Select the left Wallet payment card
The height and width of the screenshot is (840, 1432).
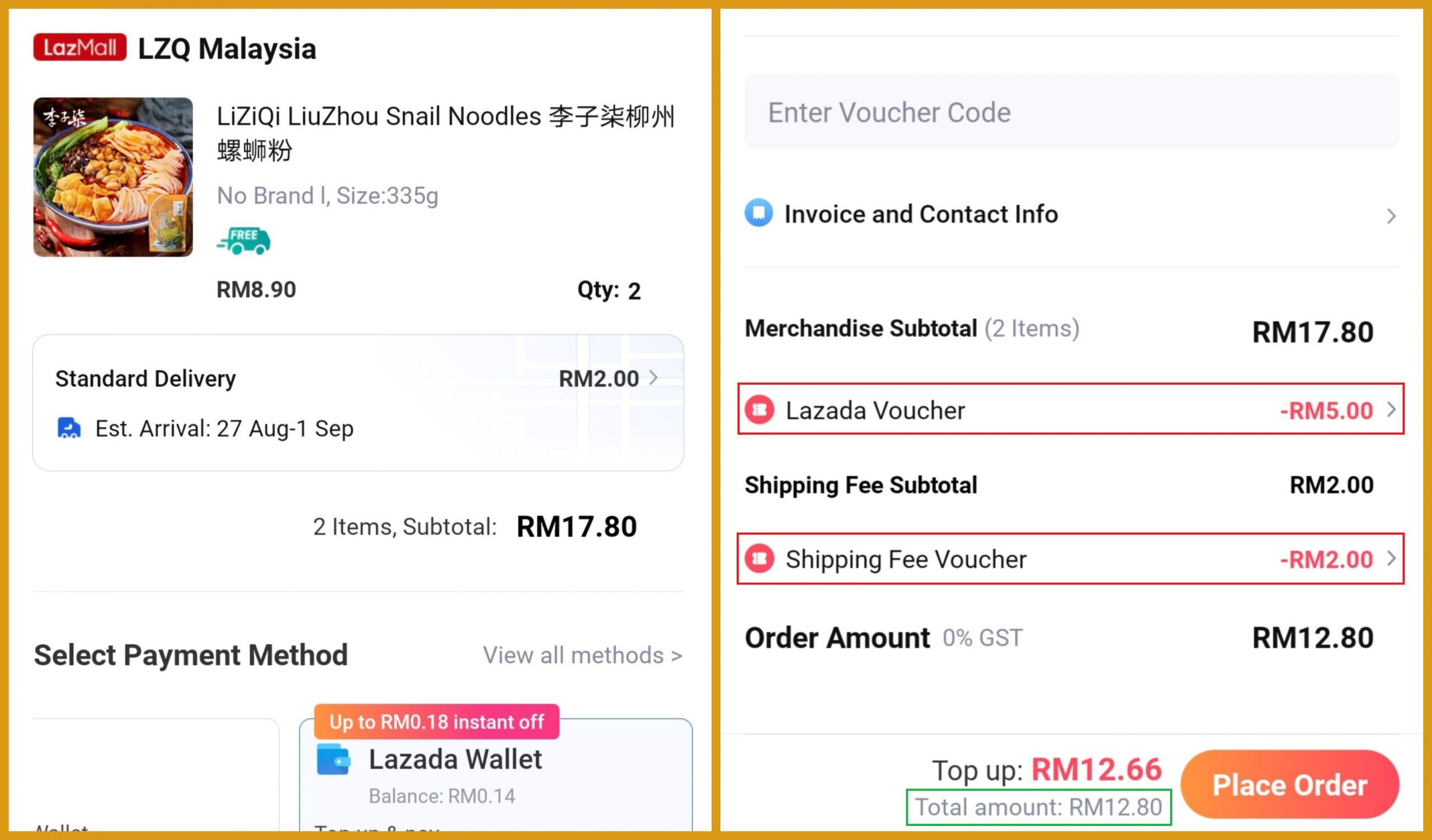pos(156,778)
